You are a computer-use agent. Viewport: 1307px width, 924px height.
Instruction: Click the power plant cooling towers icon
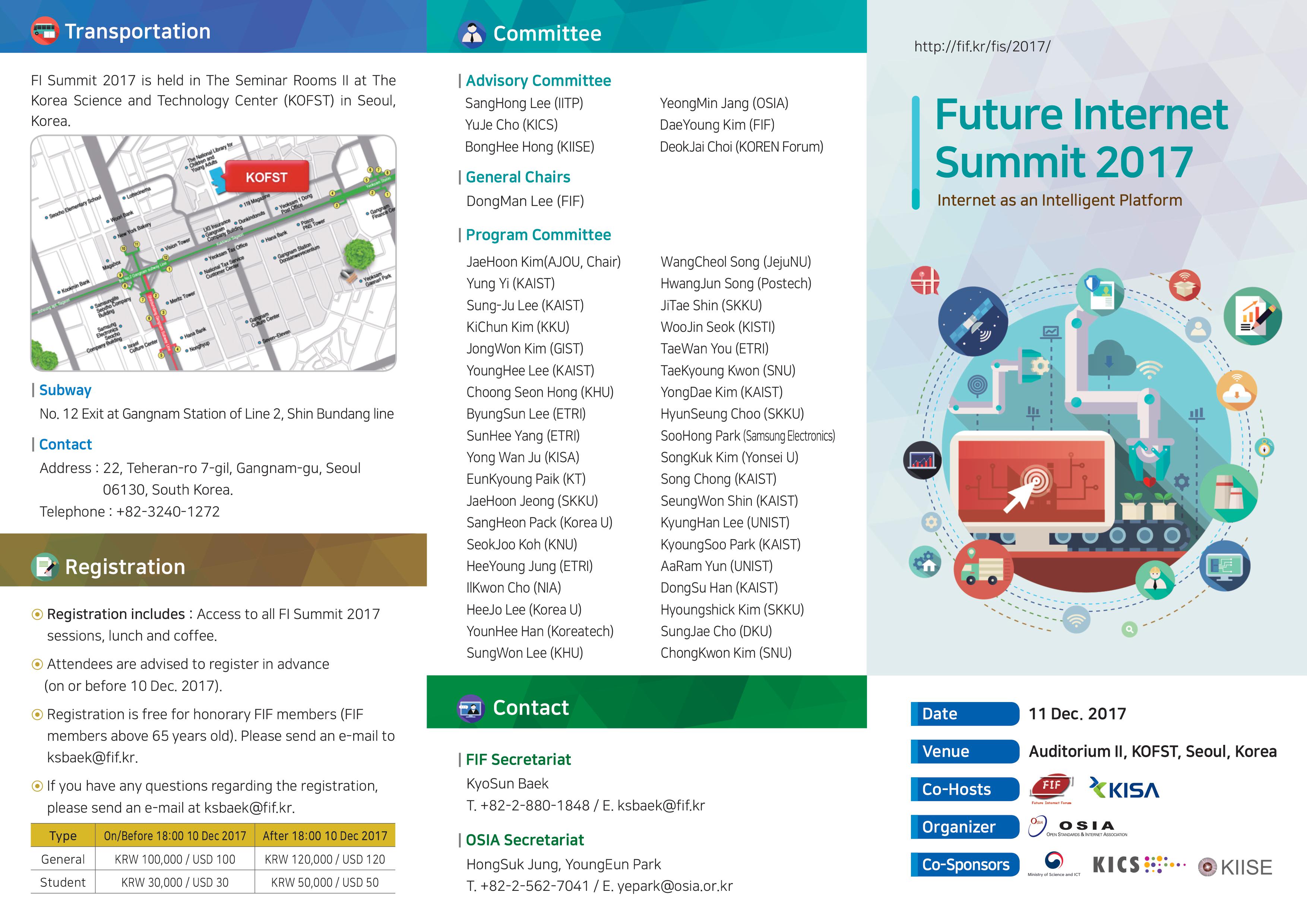pyautogui.click(x=1228, y=493)
